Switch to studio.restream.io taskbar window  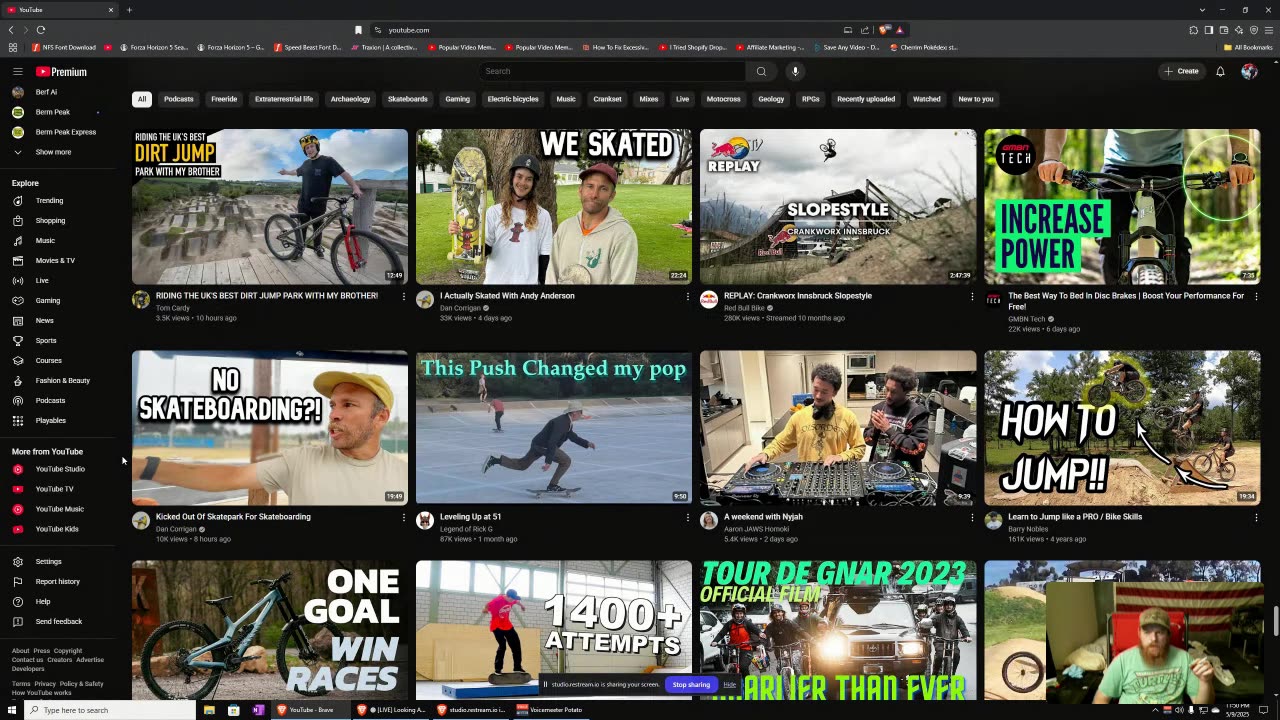point(471,710)
